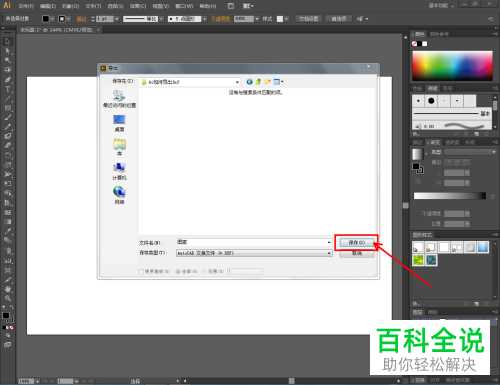Click the stroke color swatch in the control bar
The height and width of the screenshot is (385, 500).
point(62,19)
